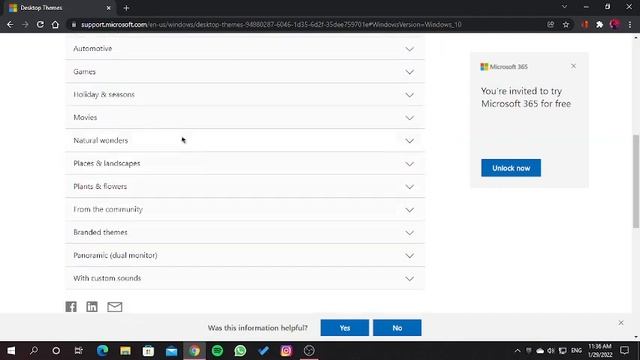Share the article on LinkedIn
The width and height of the screenshot is (640, 360).
[92, 307]
